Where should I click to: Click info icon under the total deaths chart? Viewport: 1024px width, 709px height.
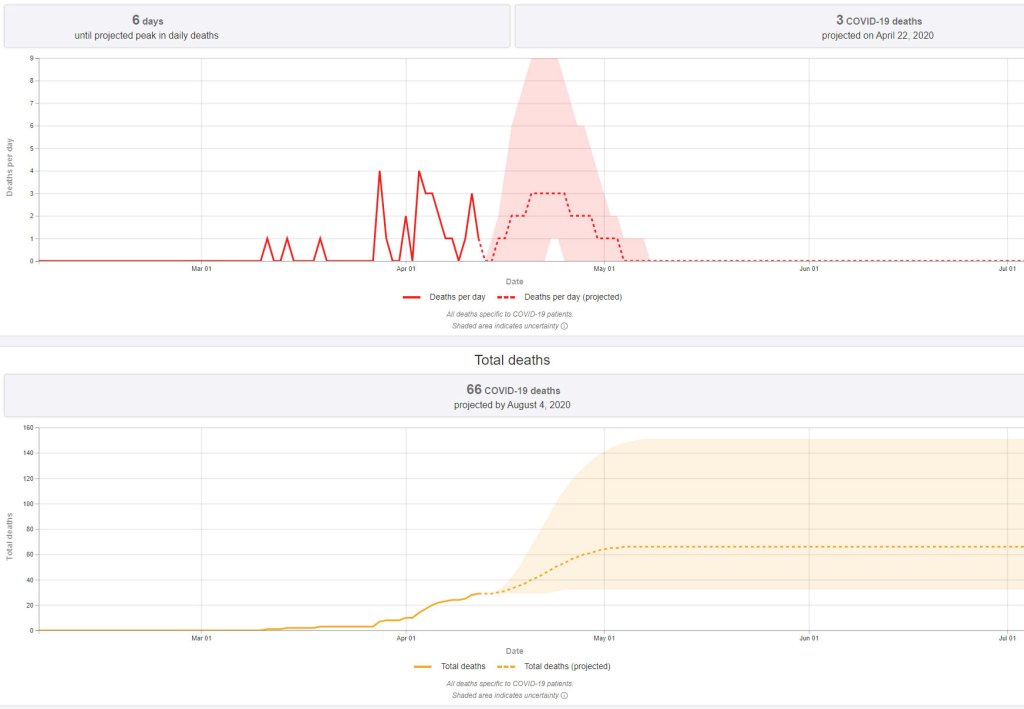pos(564,695)
